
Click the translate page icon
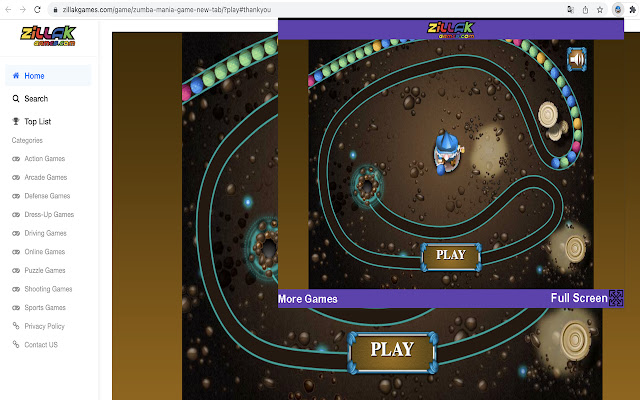click(x=571, y=10)
